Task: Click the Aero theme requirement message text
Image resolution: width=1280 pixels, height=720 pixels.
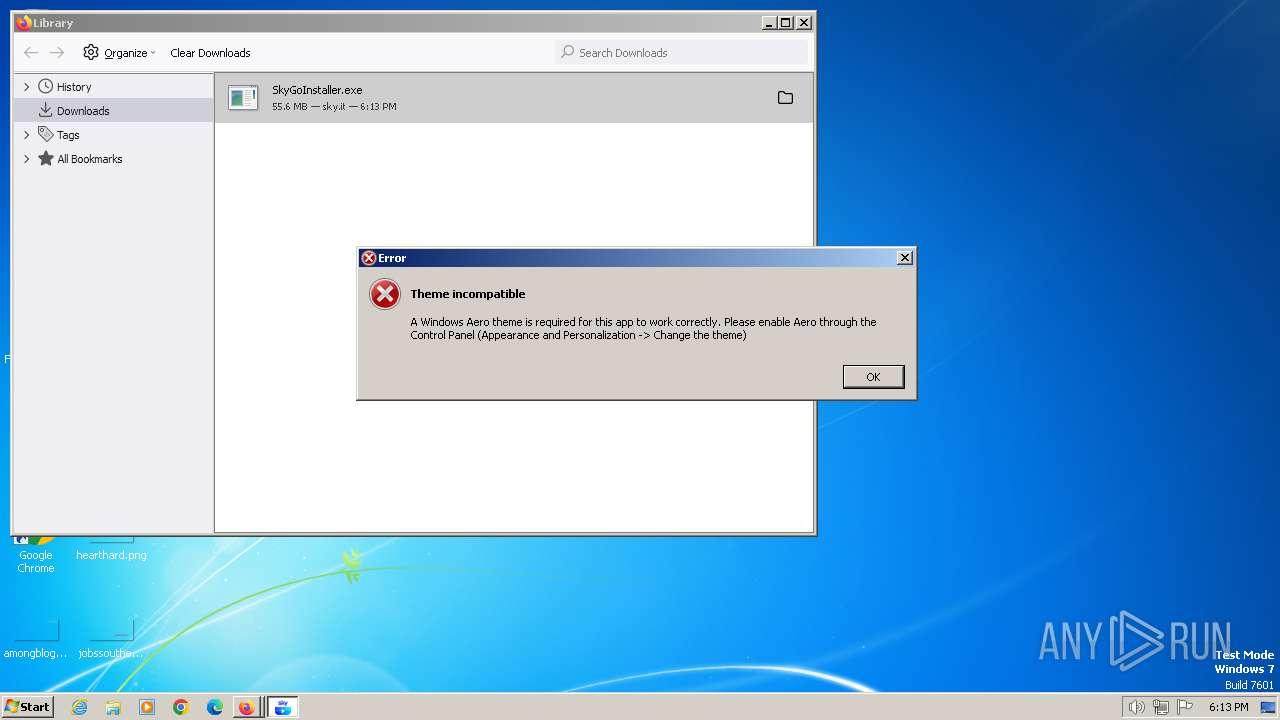Action: [643, 329]
